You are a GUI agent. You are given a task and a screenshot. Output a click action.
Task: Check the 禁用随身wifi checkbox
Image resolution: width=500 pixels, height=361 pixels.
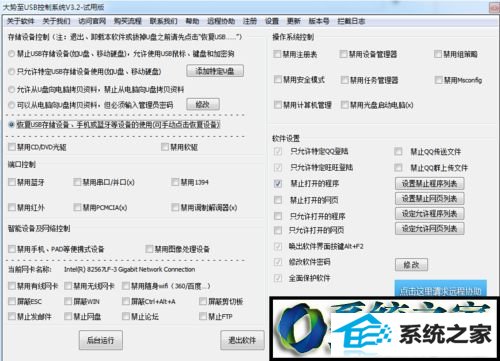(x=126, y=286)
